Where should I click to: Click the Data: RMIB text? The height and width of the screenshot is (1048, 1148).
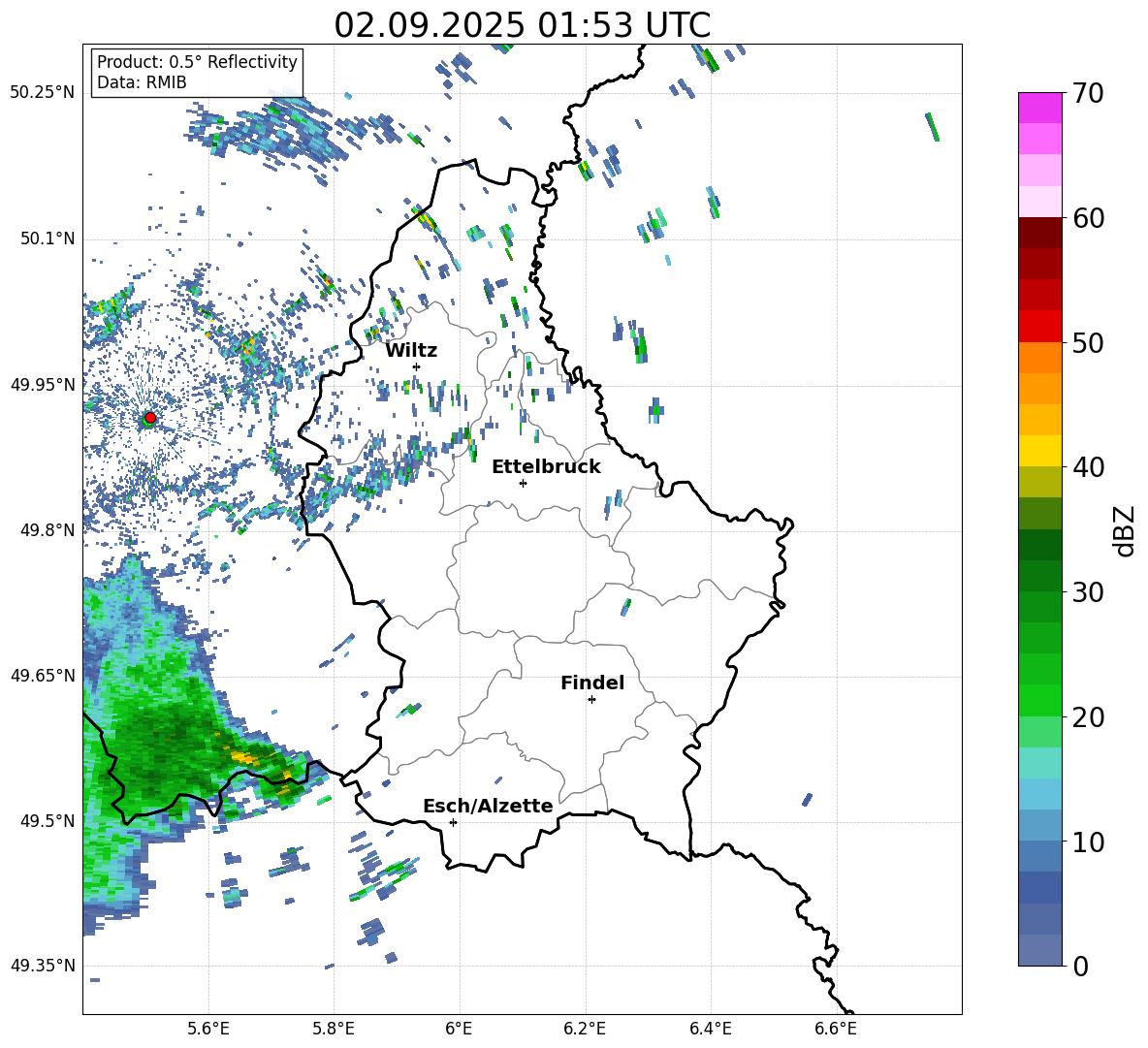point(142,82)
